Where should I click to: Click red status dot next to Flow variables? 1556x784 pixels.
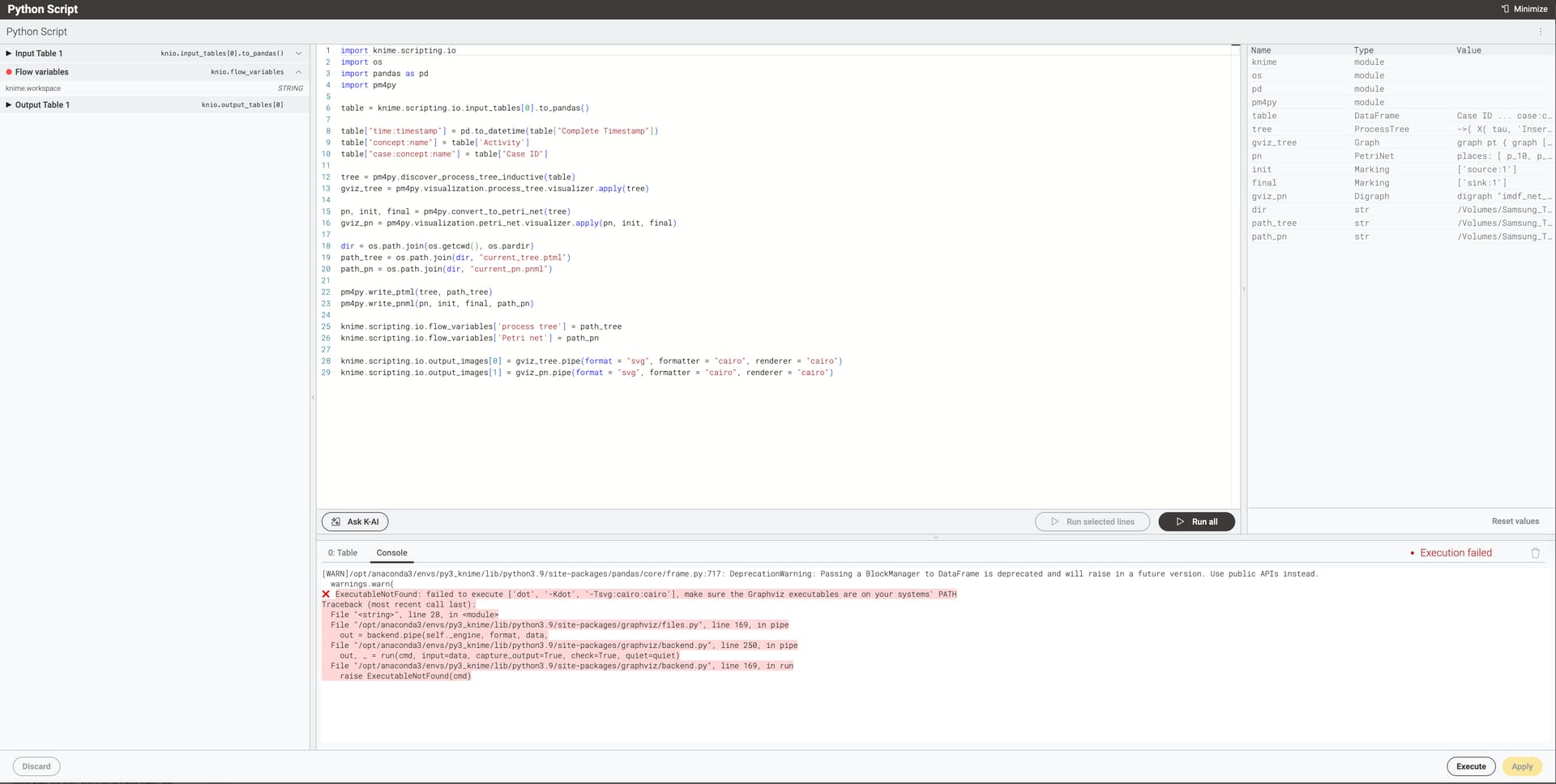coord(8,71)
